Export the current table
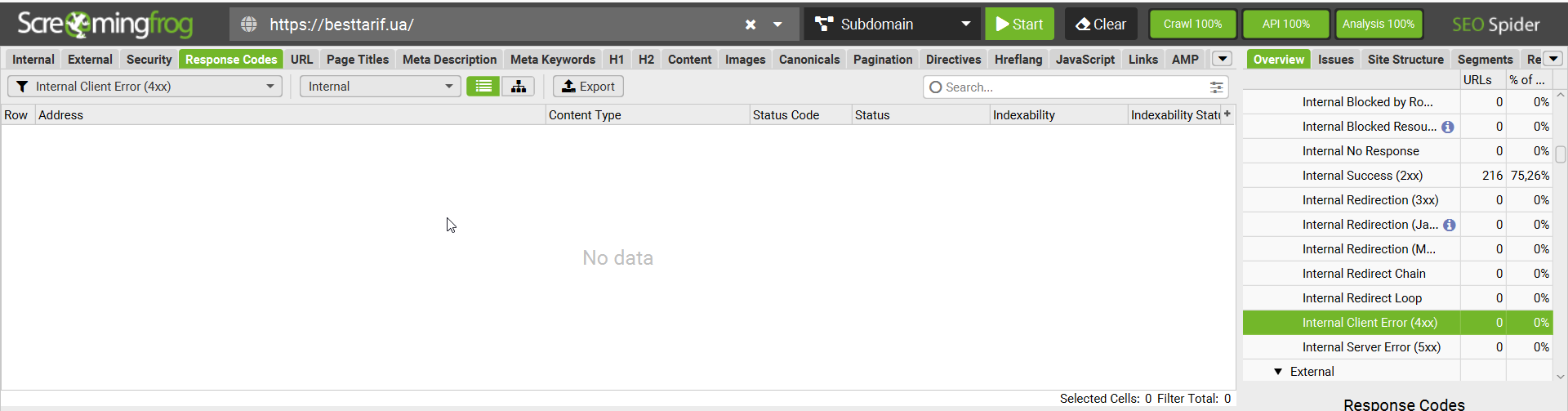 (x=589, y=87)
